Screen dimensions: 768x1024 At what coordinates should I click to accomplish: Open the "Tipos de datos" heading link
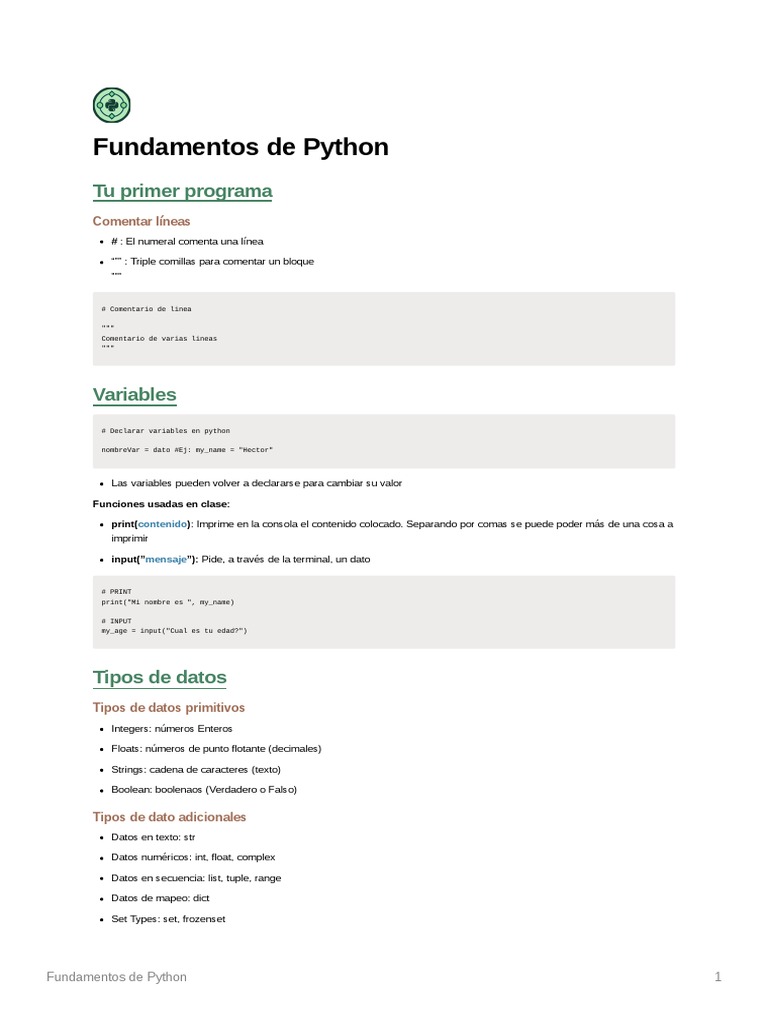click(x=160, y=677)
